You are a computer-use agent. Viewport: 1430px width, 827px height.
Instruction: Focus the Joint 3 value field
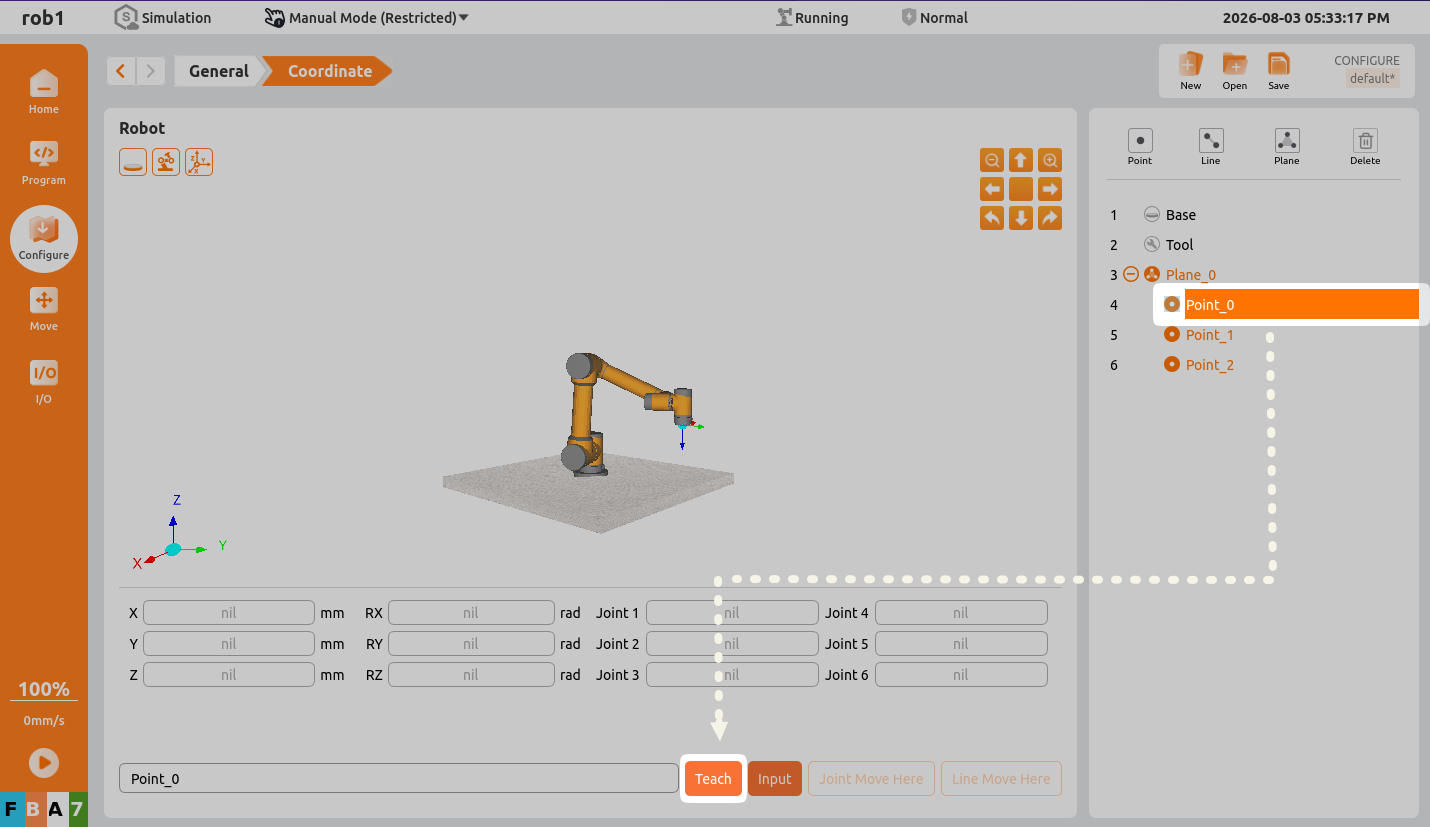click(x=732, y=675)
